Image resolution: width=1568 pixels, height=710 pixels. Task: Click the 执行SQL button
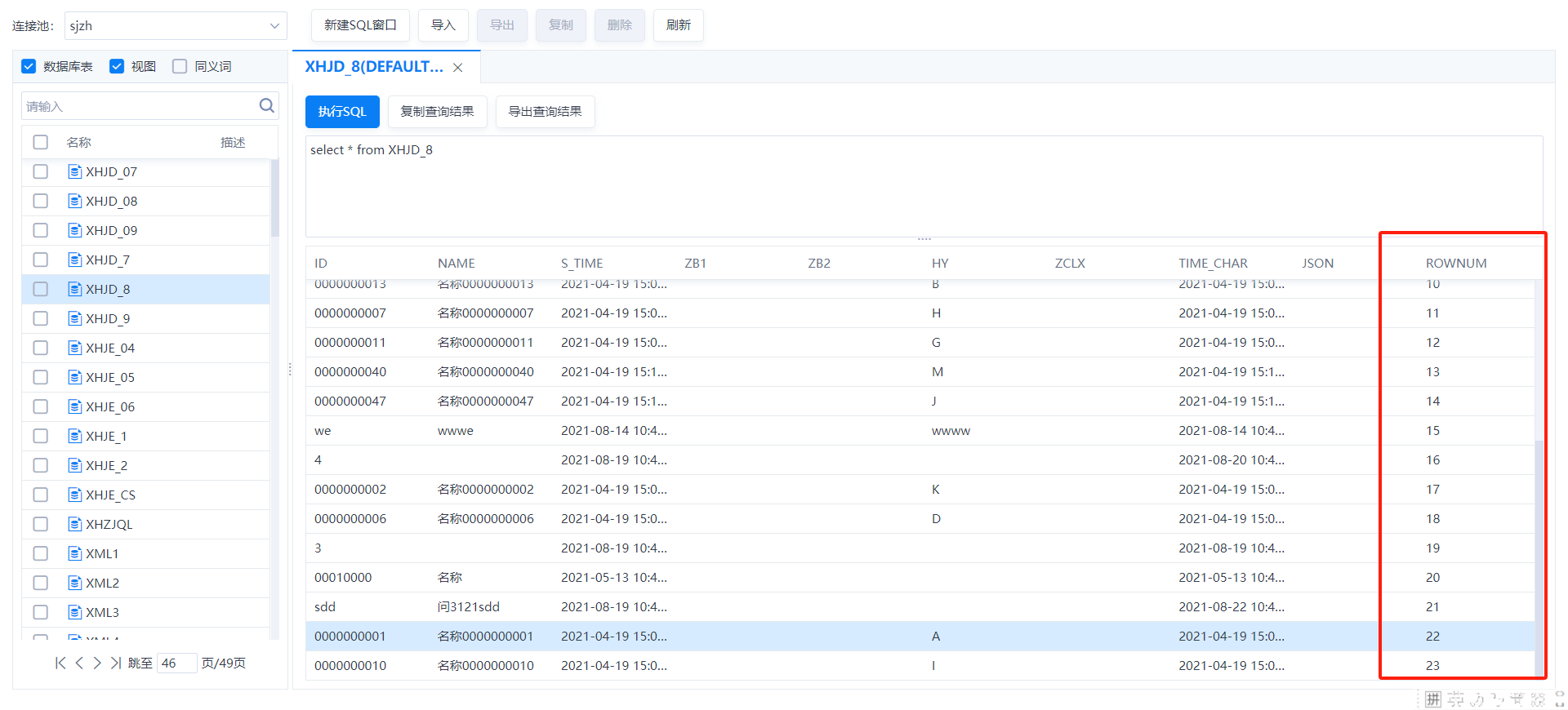tap(342, 112)
